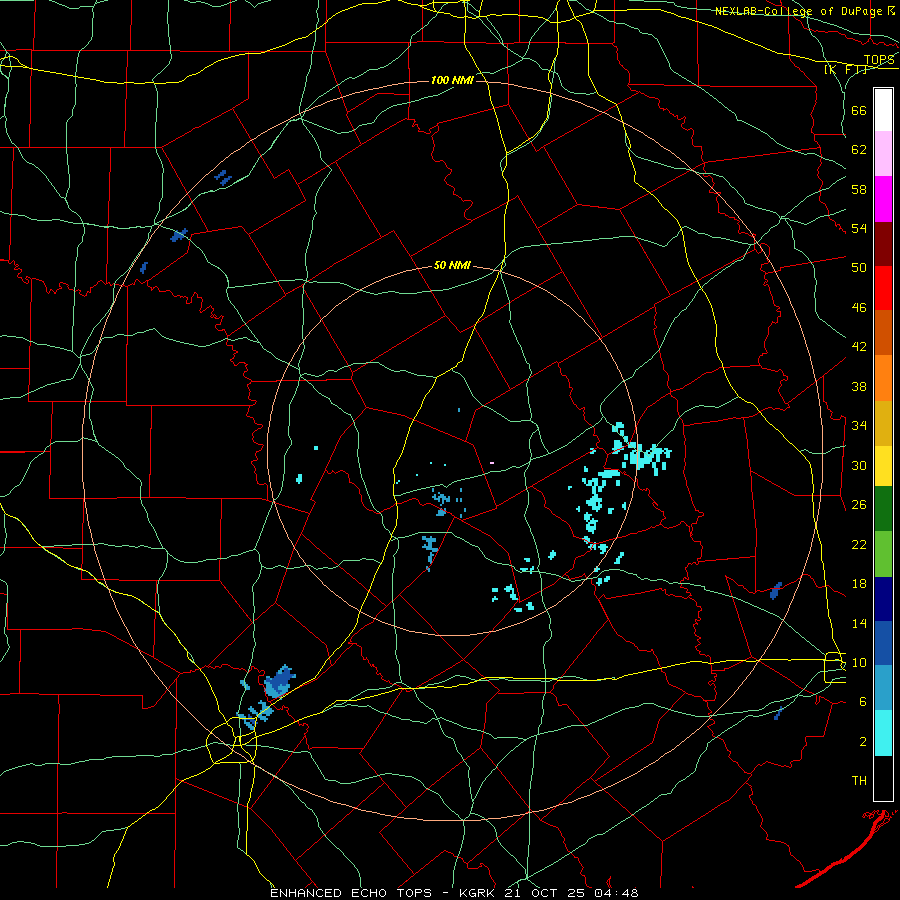The image size is (900, 900).
Task: Select the light pink legend swatch
Action: (883, 153)
